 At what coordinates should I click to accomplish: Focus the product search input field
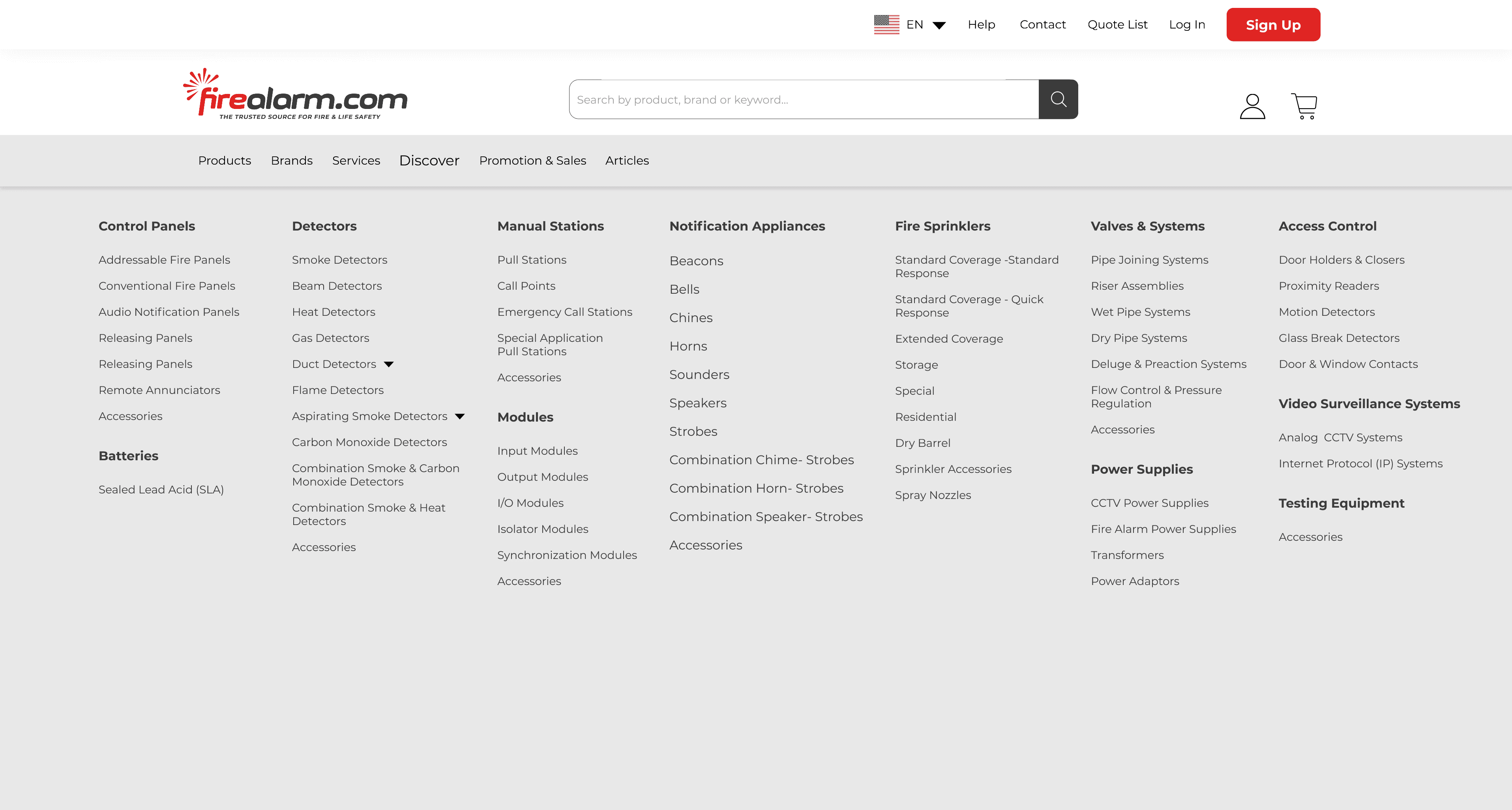click(x=803, y=100)
